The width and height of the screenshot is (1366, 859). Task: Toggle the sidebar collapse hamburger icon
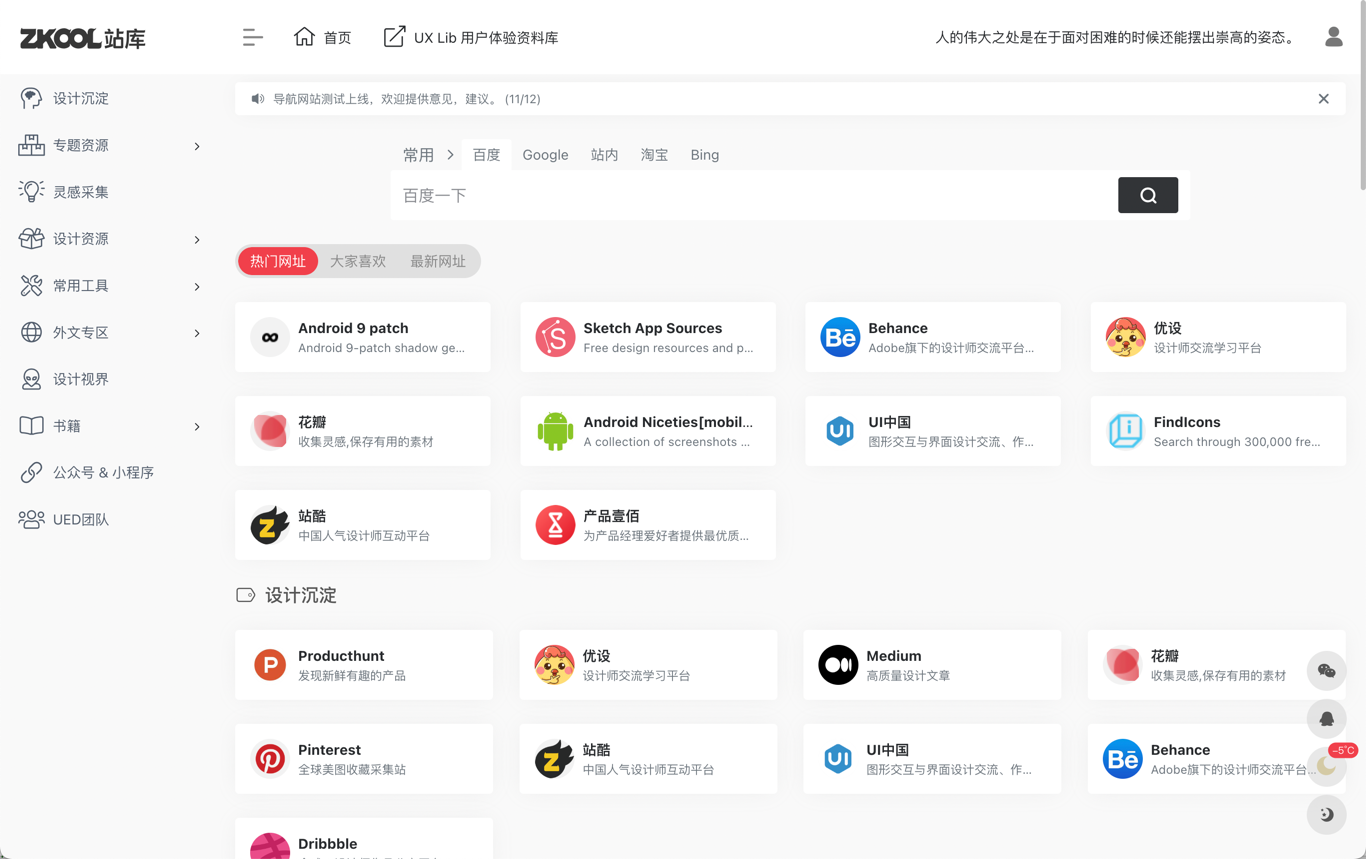252,37
